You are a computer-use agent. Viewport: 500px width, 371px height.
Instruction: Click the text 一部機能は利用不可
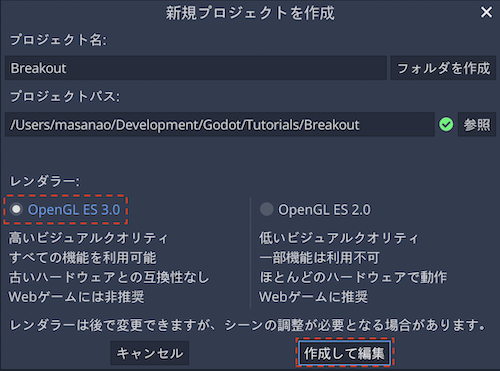(x=320, y=258)
